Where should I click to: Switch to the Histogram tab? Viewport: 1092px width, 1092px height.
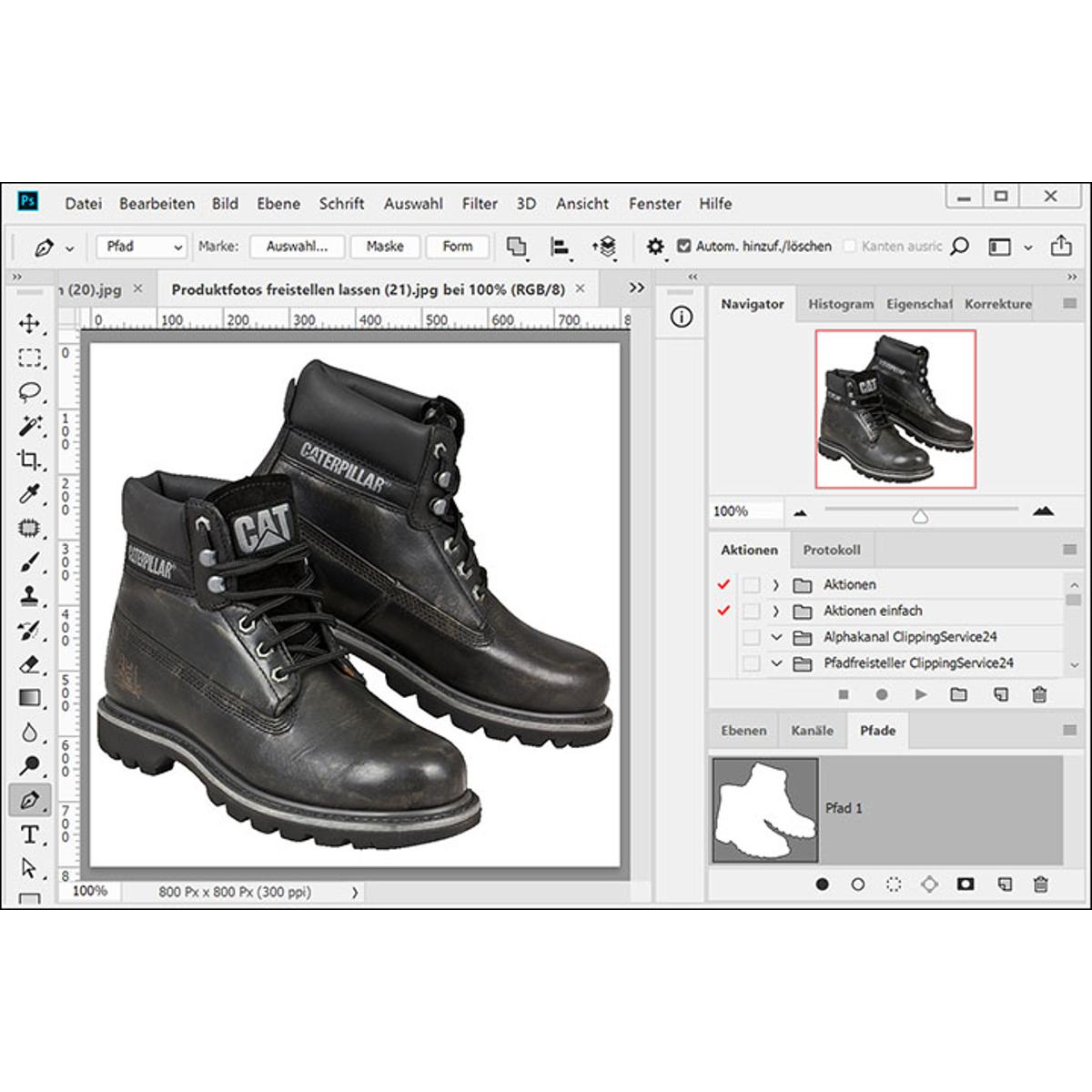coord(840,304)
